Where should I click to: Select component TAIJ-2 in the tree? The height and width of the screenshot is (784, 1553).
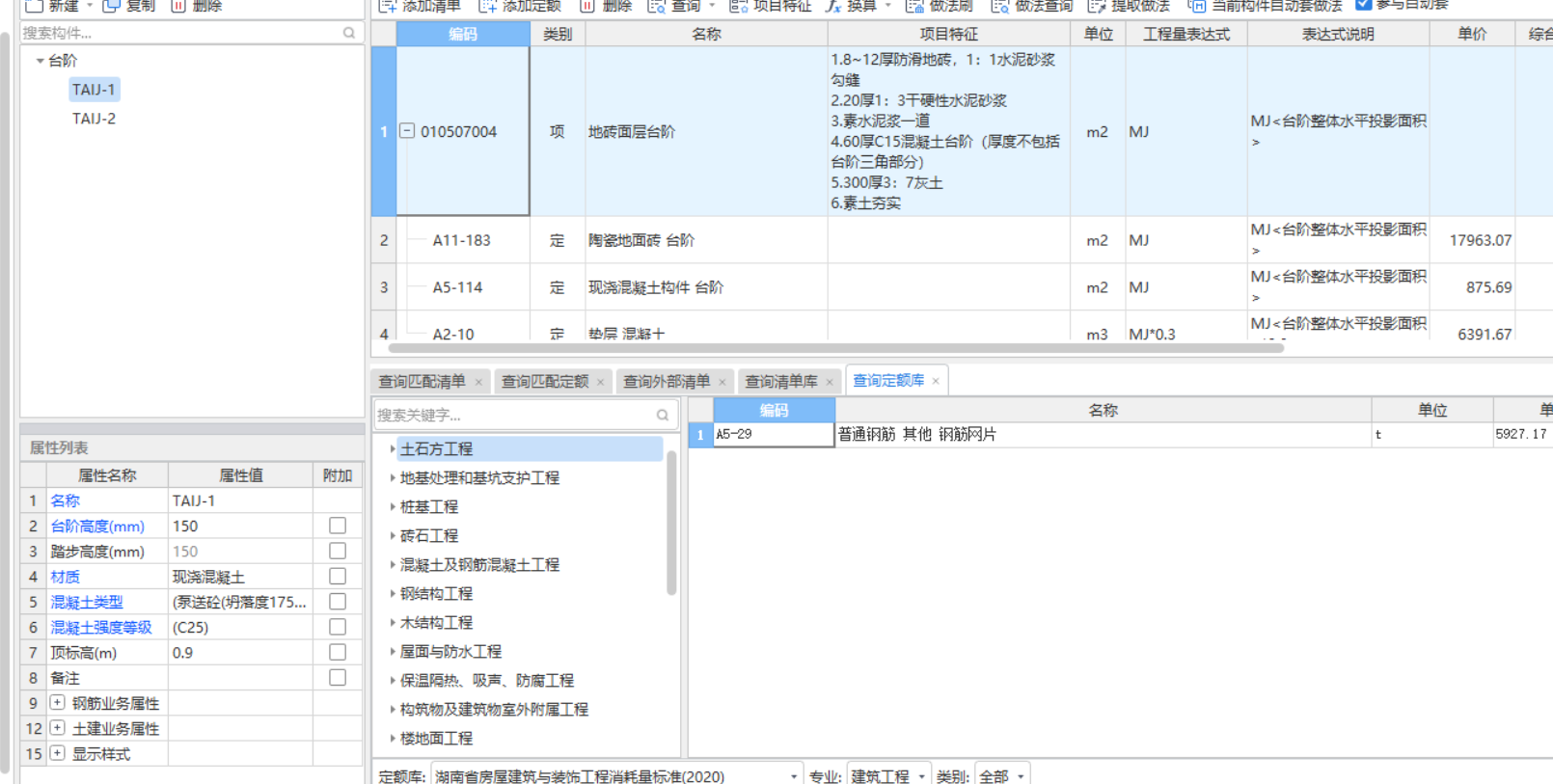pos(94,119)
